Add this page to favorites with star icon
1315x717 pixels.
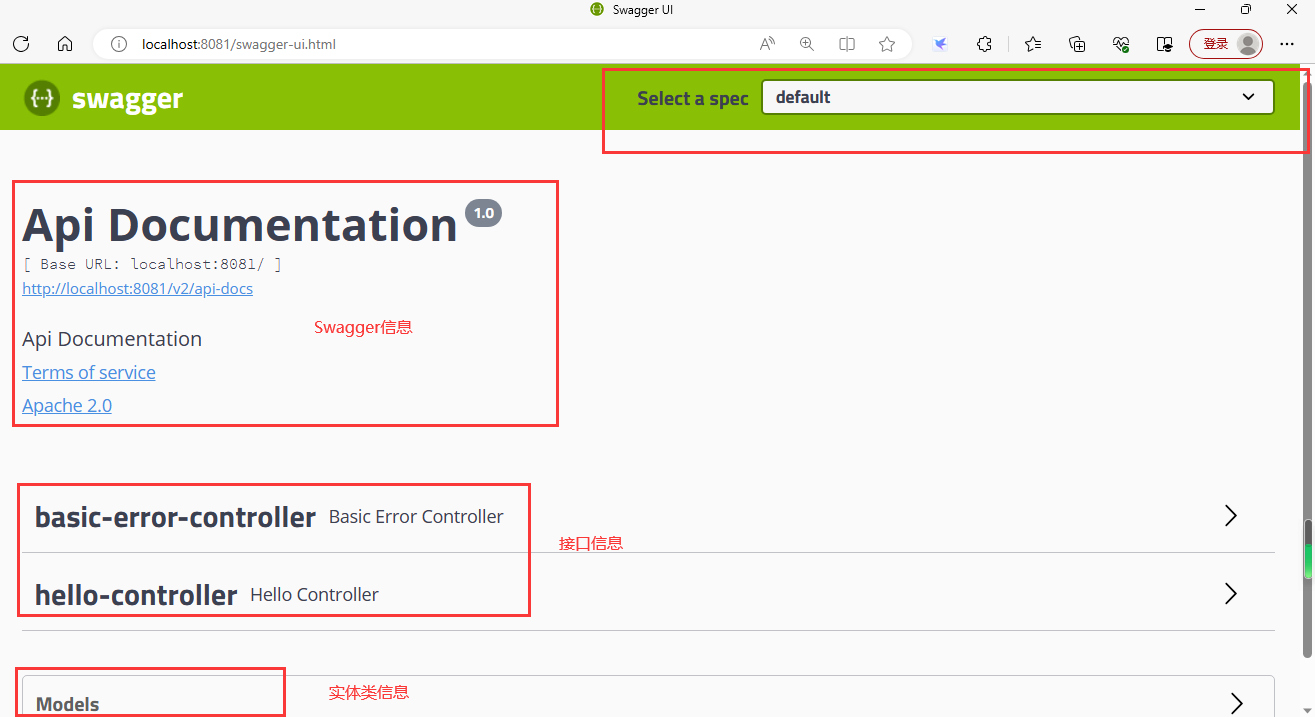(x=887, y=44)
